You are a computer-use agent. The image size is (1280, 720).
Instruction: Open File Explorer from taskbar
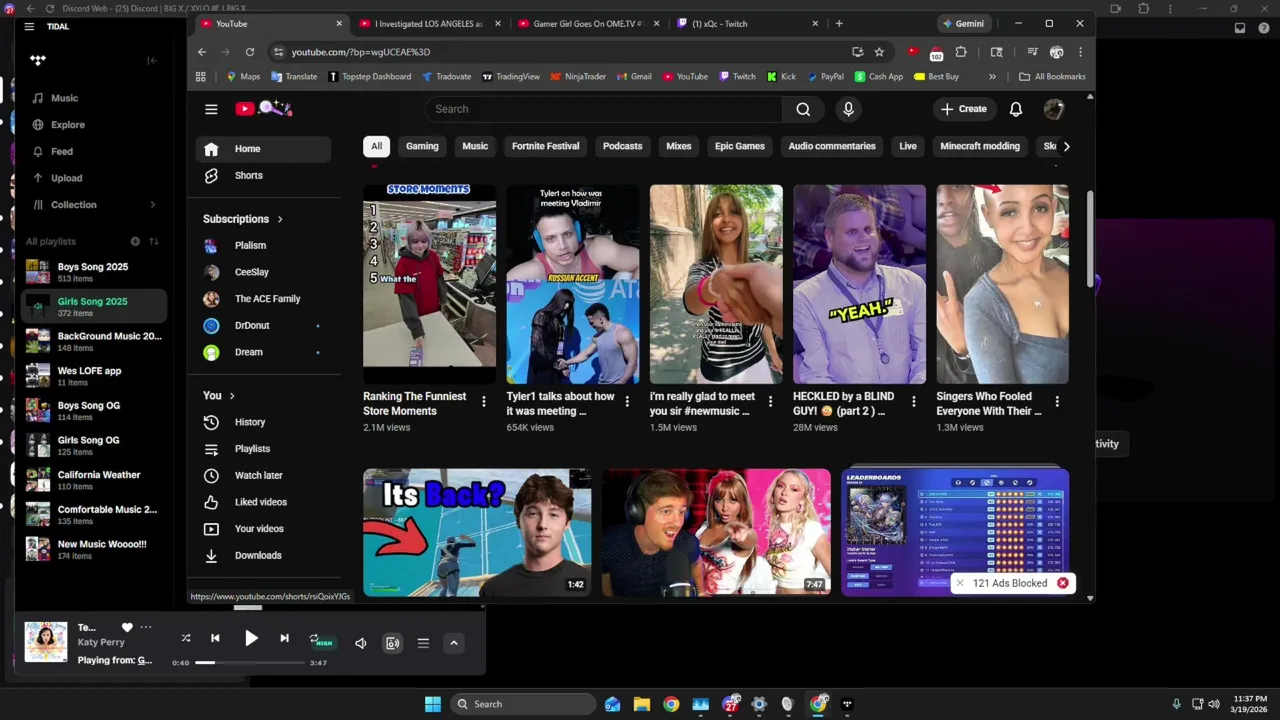pos(642,704)
